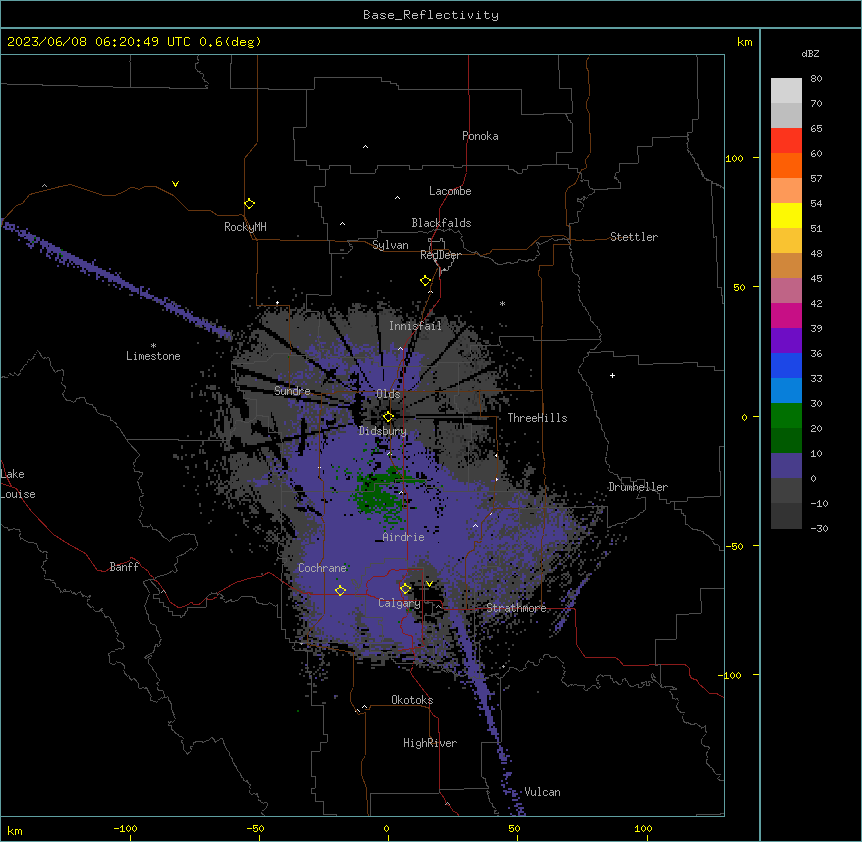Click the yellow diamond marker south of RedDeer

[426, 281]
